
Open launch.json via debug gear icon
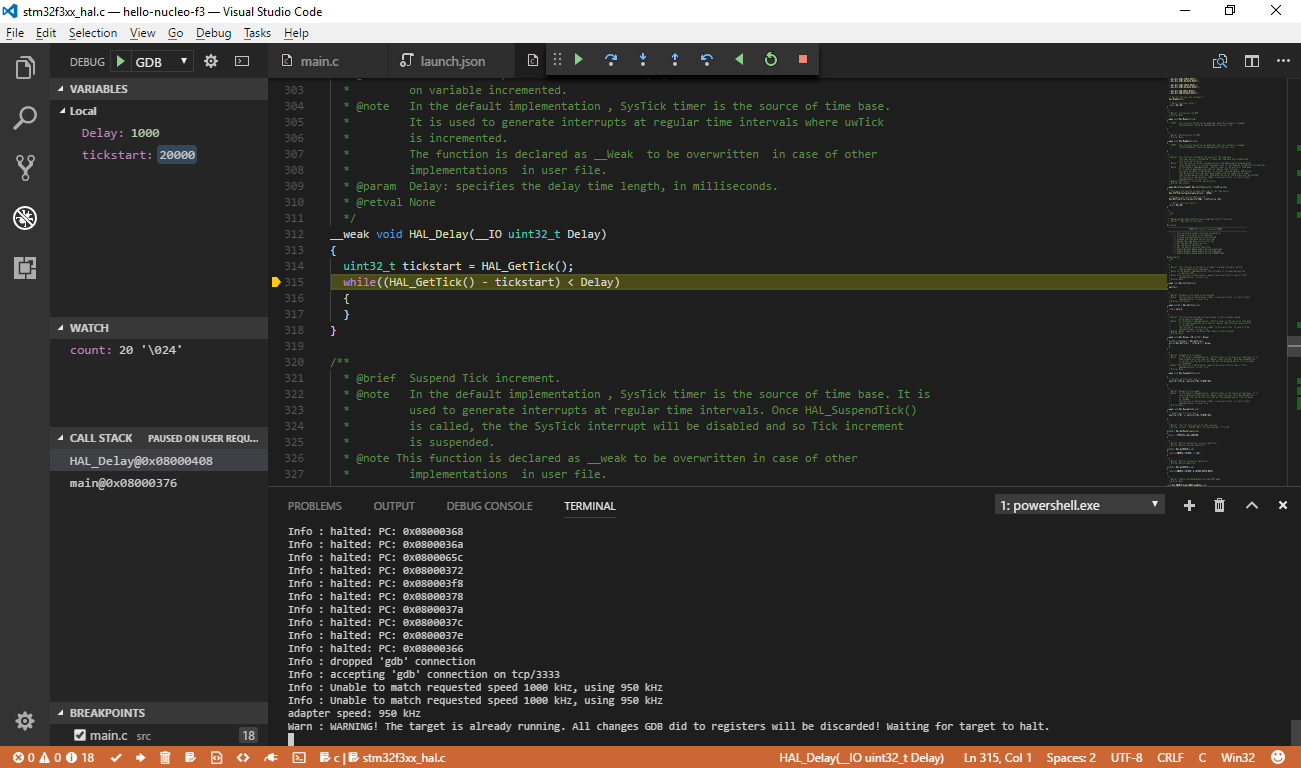pos(211,61)
